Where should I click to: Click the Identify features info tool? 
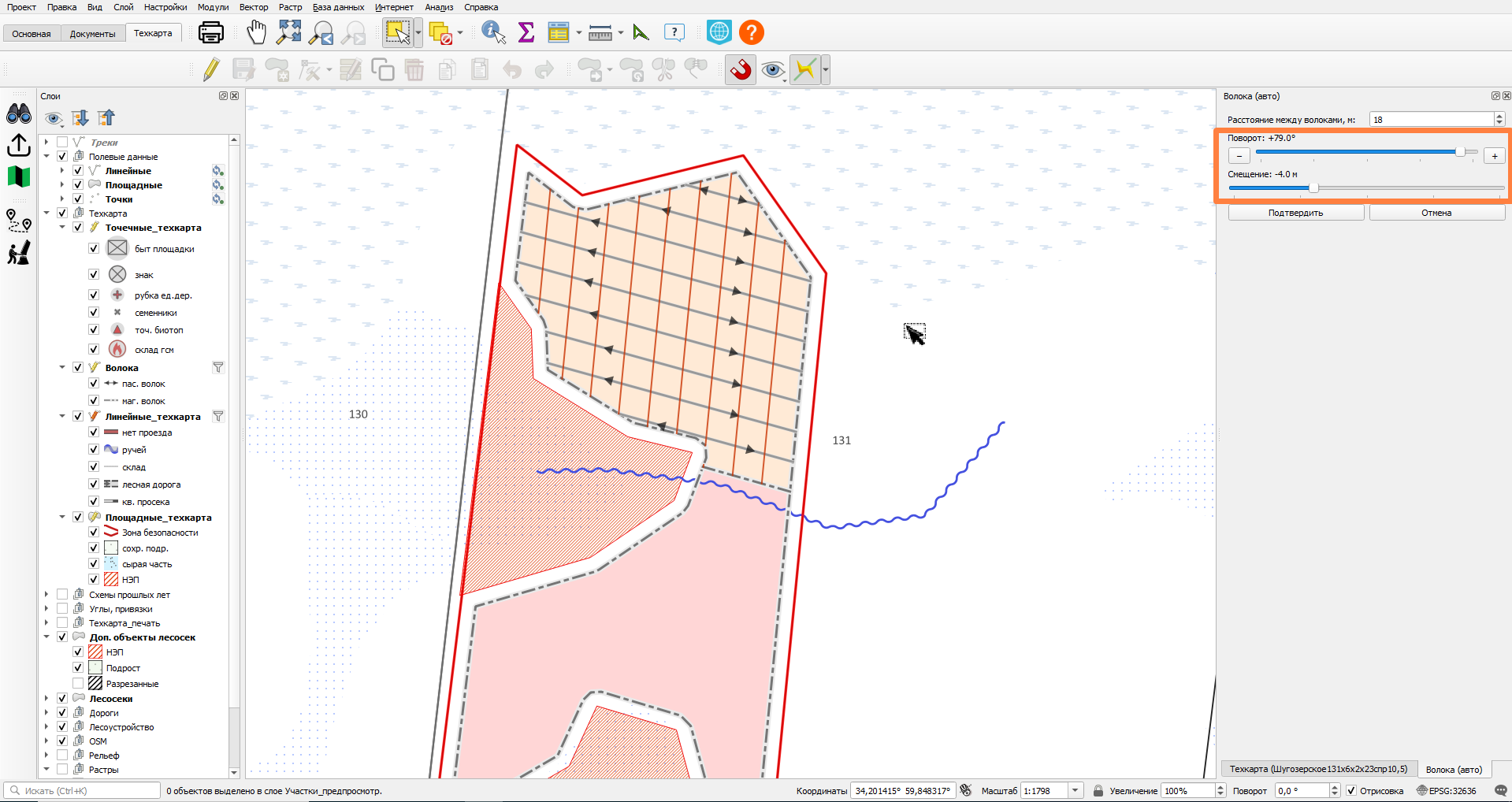click(493, 32)
